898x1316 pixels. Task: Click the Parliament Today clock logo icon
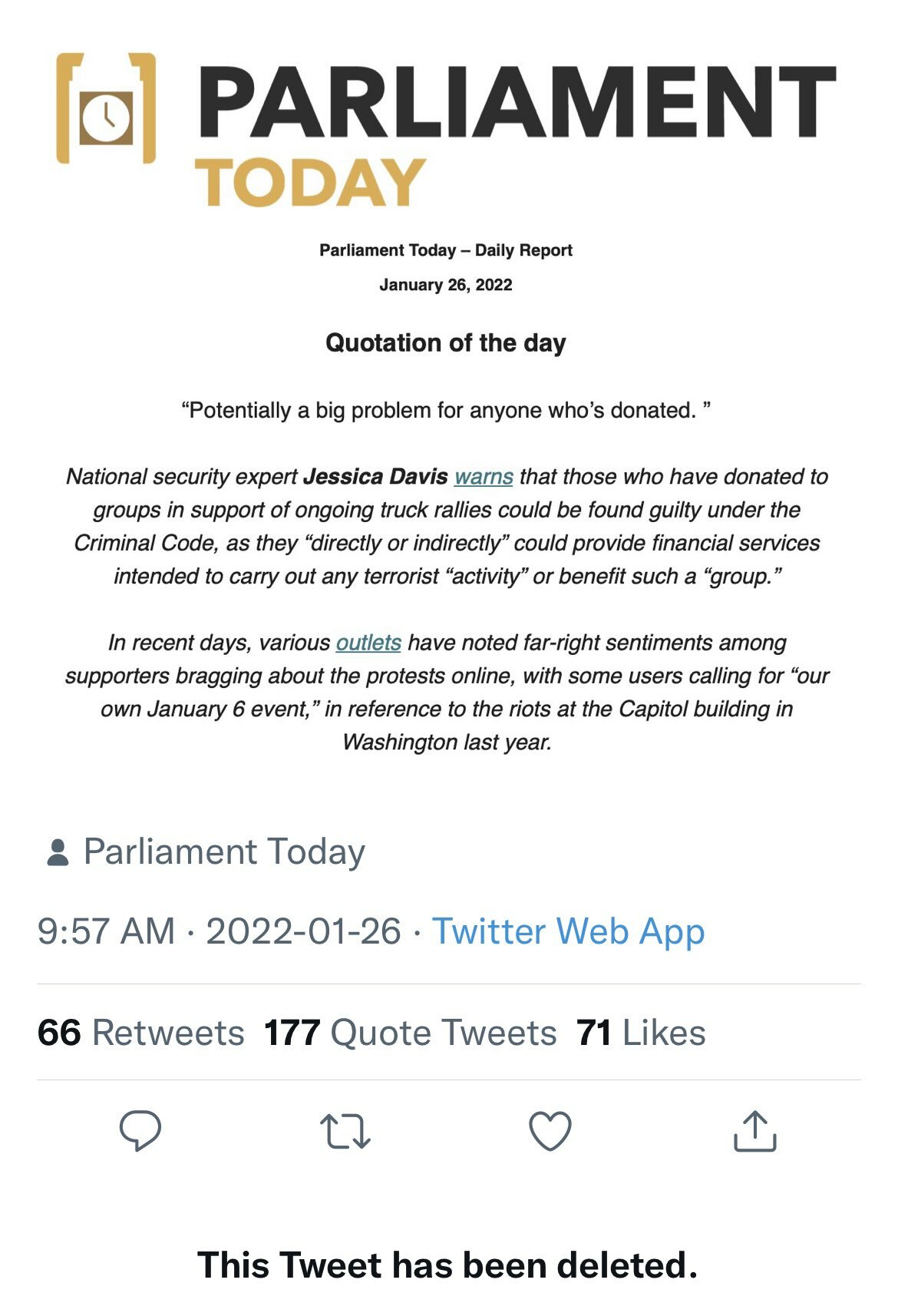[106, 108]
